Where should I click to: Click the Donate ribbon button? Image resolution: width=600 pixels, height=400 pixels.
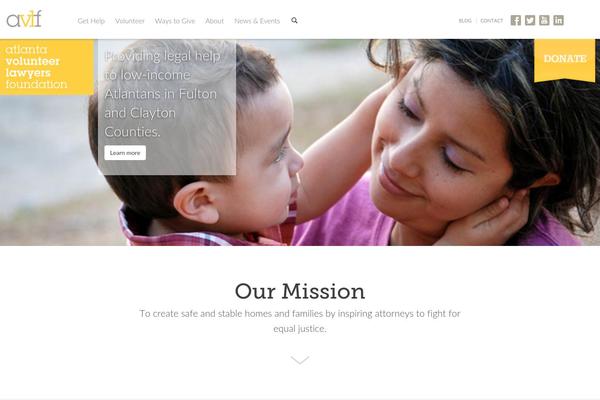tap(565, 60)
